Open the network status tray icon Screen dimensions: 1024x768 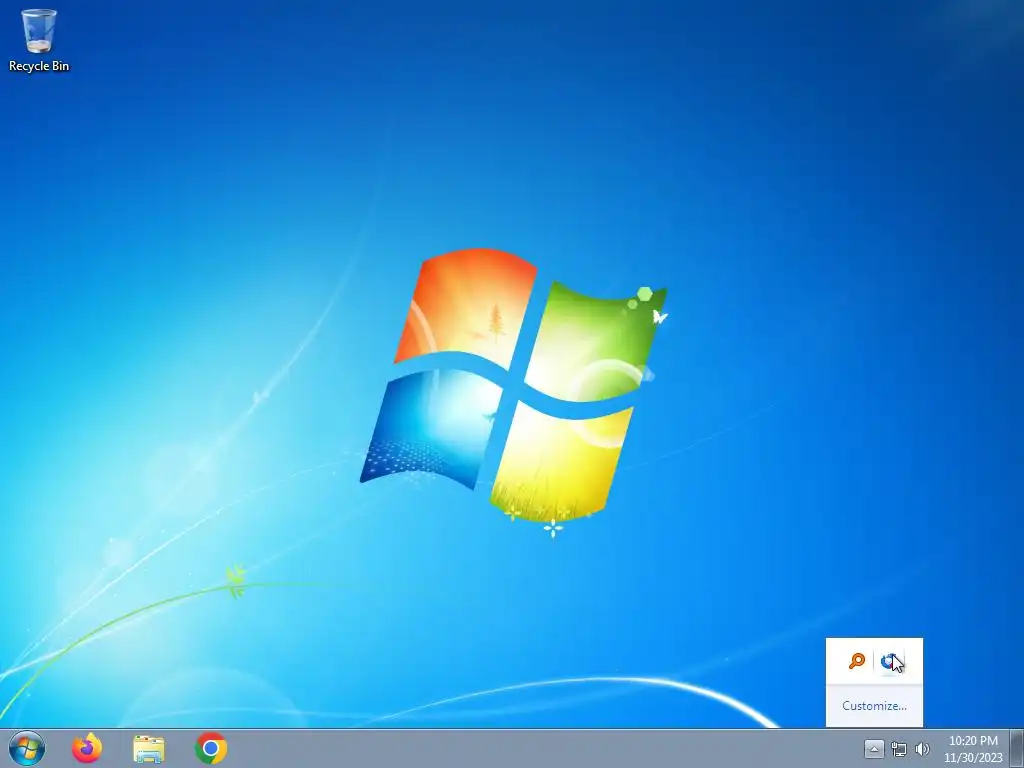click(x=899, y=749)
